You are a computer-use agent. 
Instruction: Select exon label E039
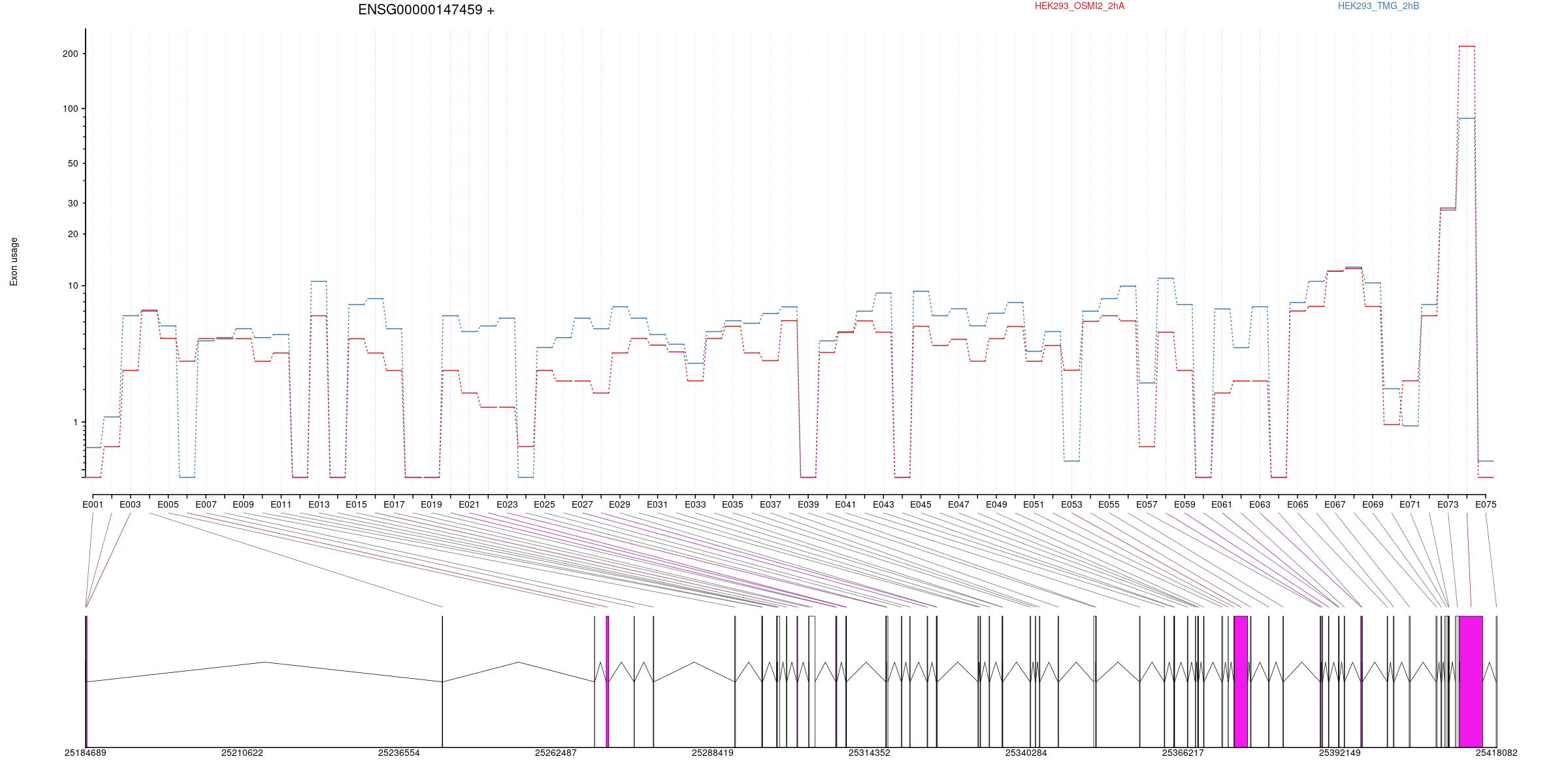click(x=808, y=504)
